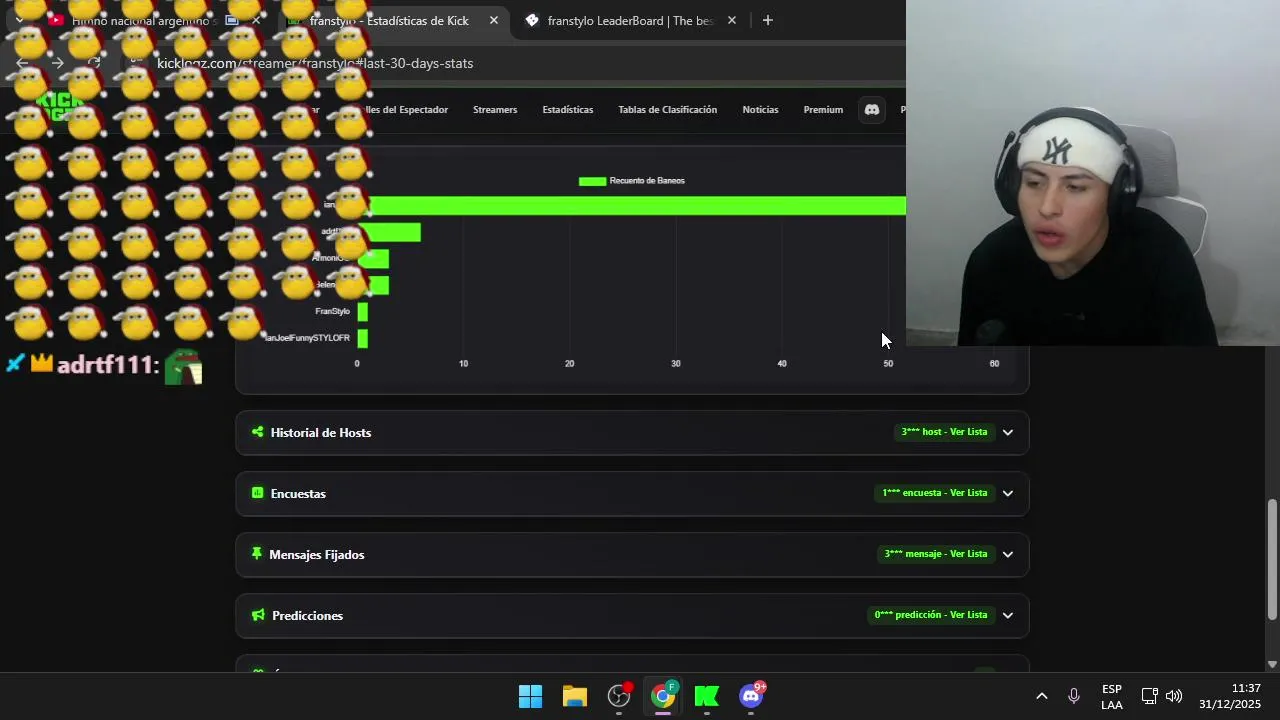The image size is (1280, 720).
Task: Close the franstylo LeaderBoard tab
Action: pyautogui.click(x=732, y=20)
